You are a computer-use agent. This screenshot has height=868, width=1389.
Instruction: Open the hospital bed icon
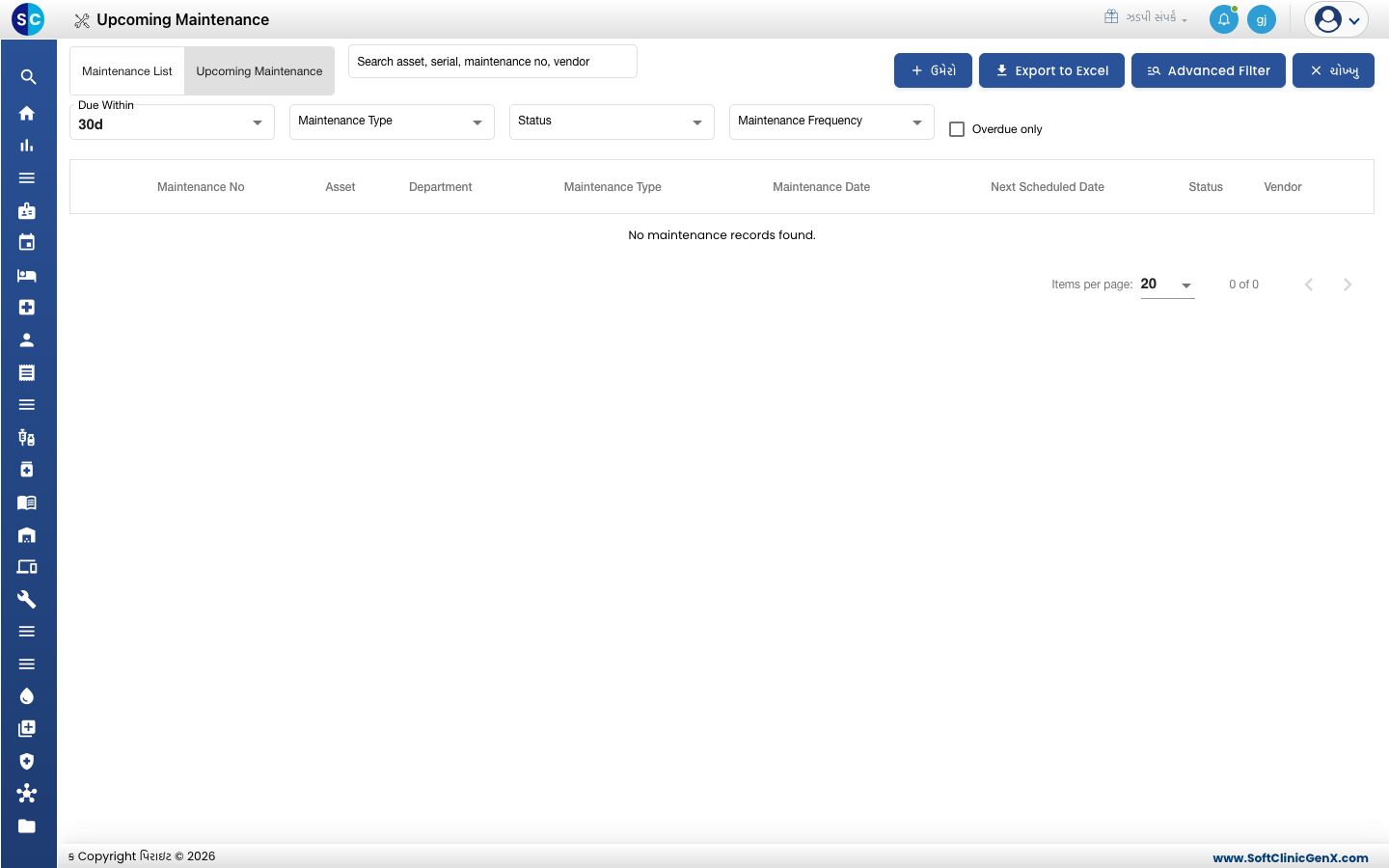27,275
